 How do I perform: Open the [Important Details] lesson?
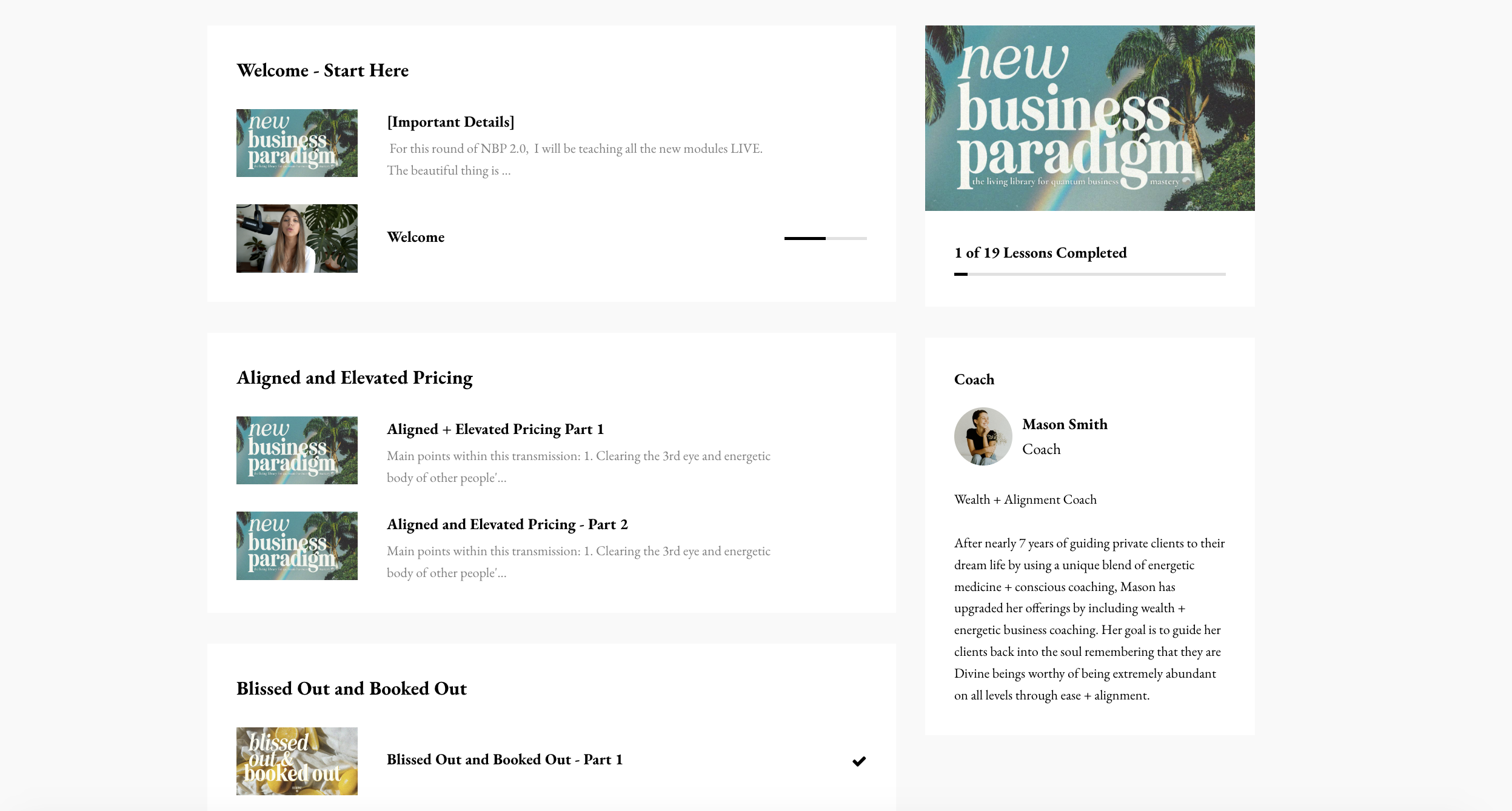[450, 122]
